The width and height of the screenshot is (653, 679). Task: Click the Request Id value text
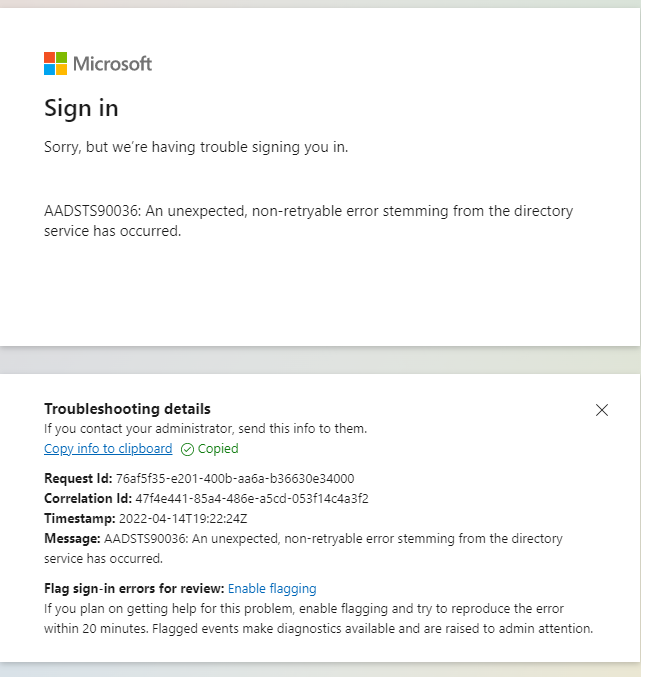pyautogui.click(x=235, y=479)
